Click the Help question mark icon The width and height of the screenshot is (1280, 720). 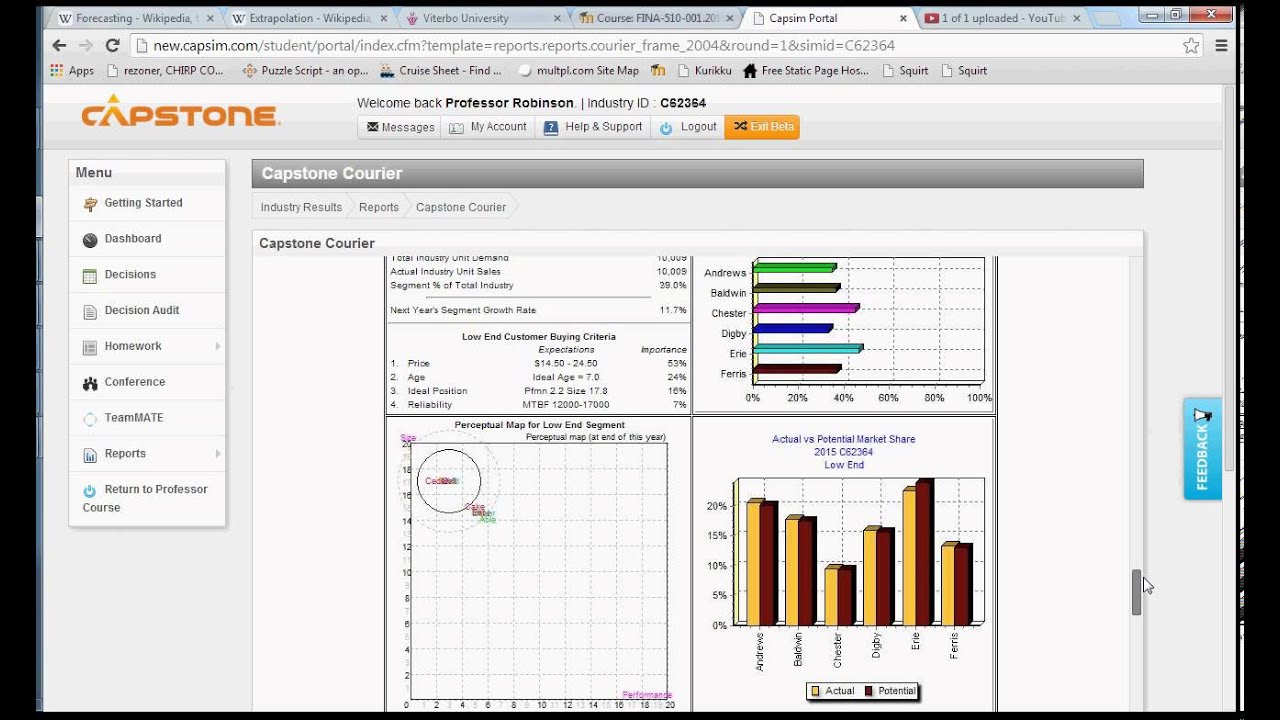coord(551,127)
